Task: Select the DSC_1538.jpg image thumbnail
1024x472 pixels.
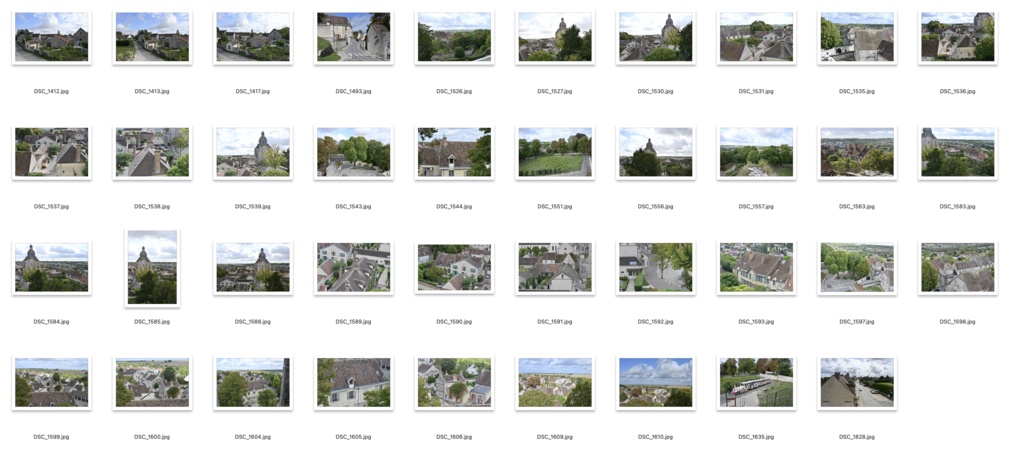Action: (152, 152)
